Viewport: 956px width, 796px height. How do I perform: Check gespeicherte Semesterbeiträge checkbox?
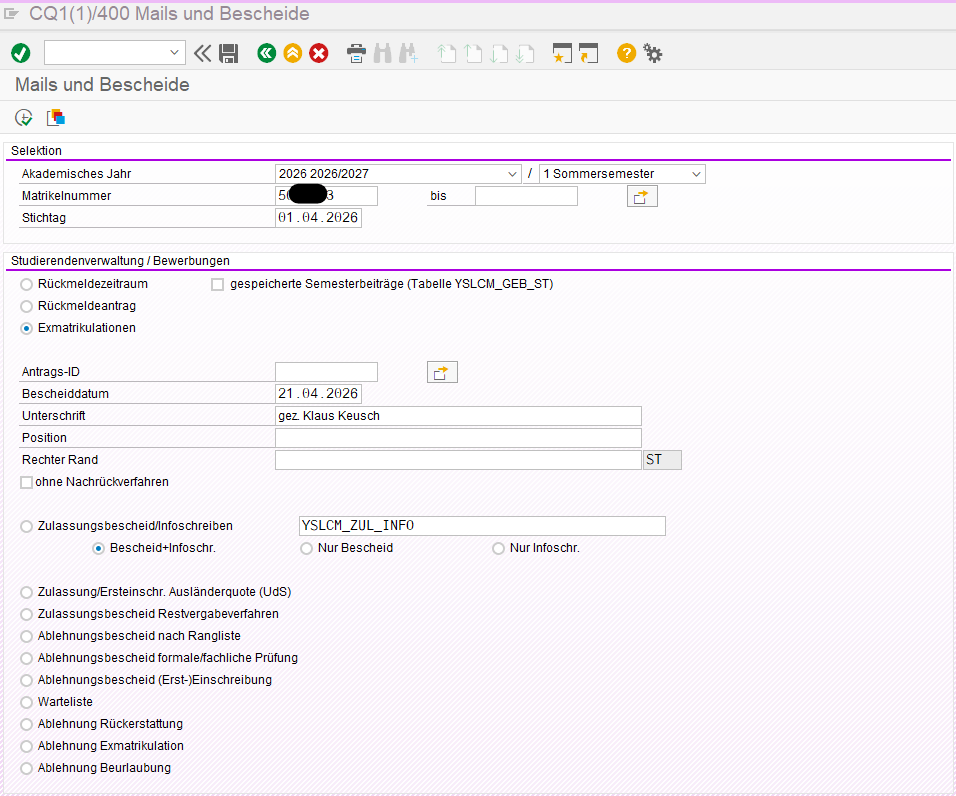pyautogui.click(x=217, y=285)
